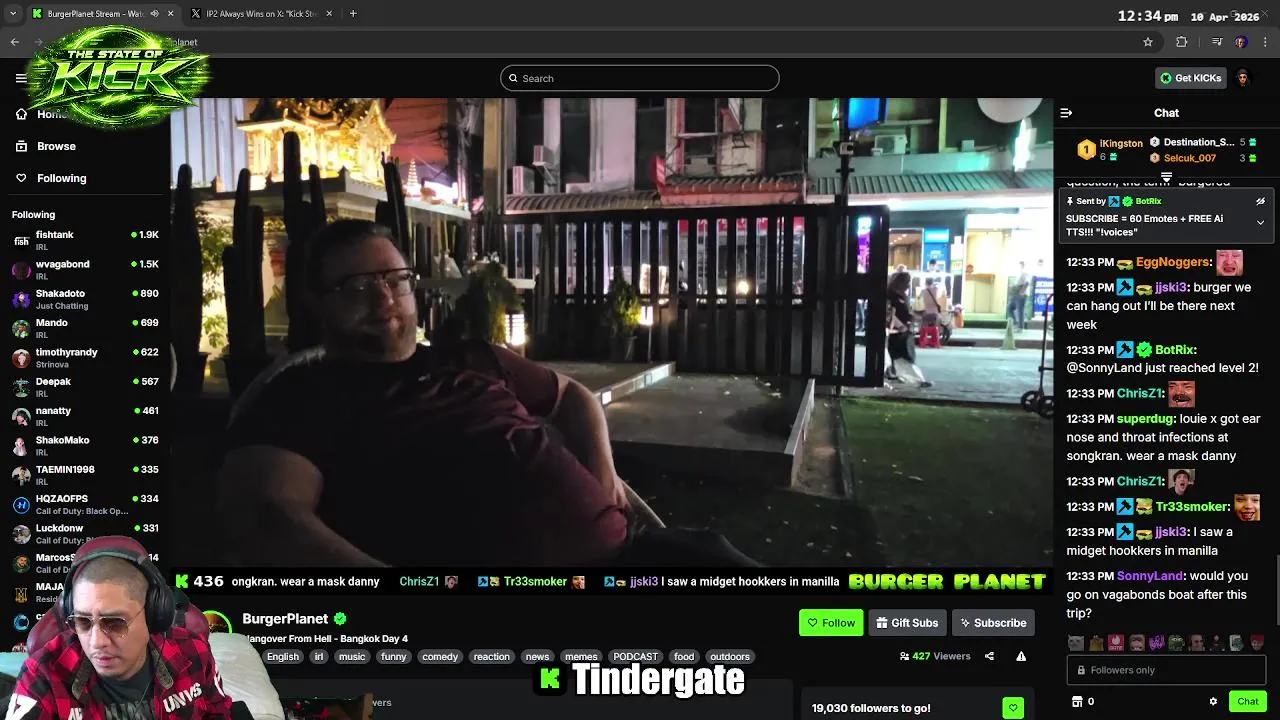Bookmark this page with the star
Image resolution: width=1280 pixels, height=720 pixels.
(x=1148, y=42)
